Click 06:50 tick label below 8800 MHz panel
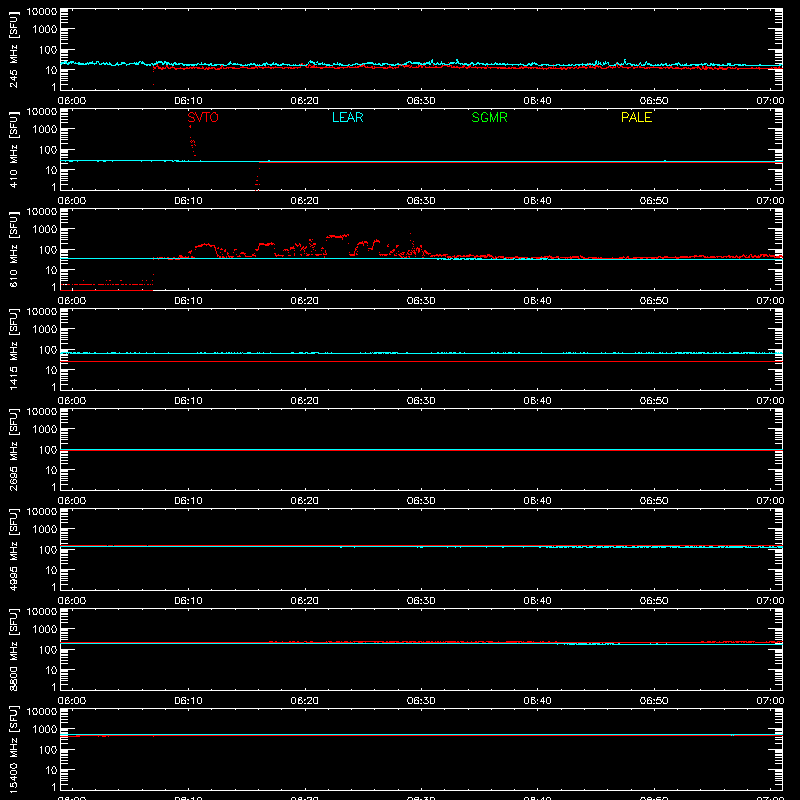This screenshot has height=800, width=800. click(654, 701)
